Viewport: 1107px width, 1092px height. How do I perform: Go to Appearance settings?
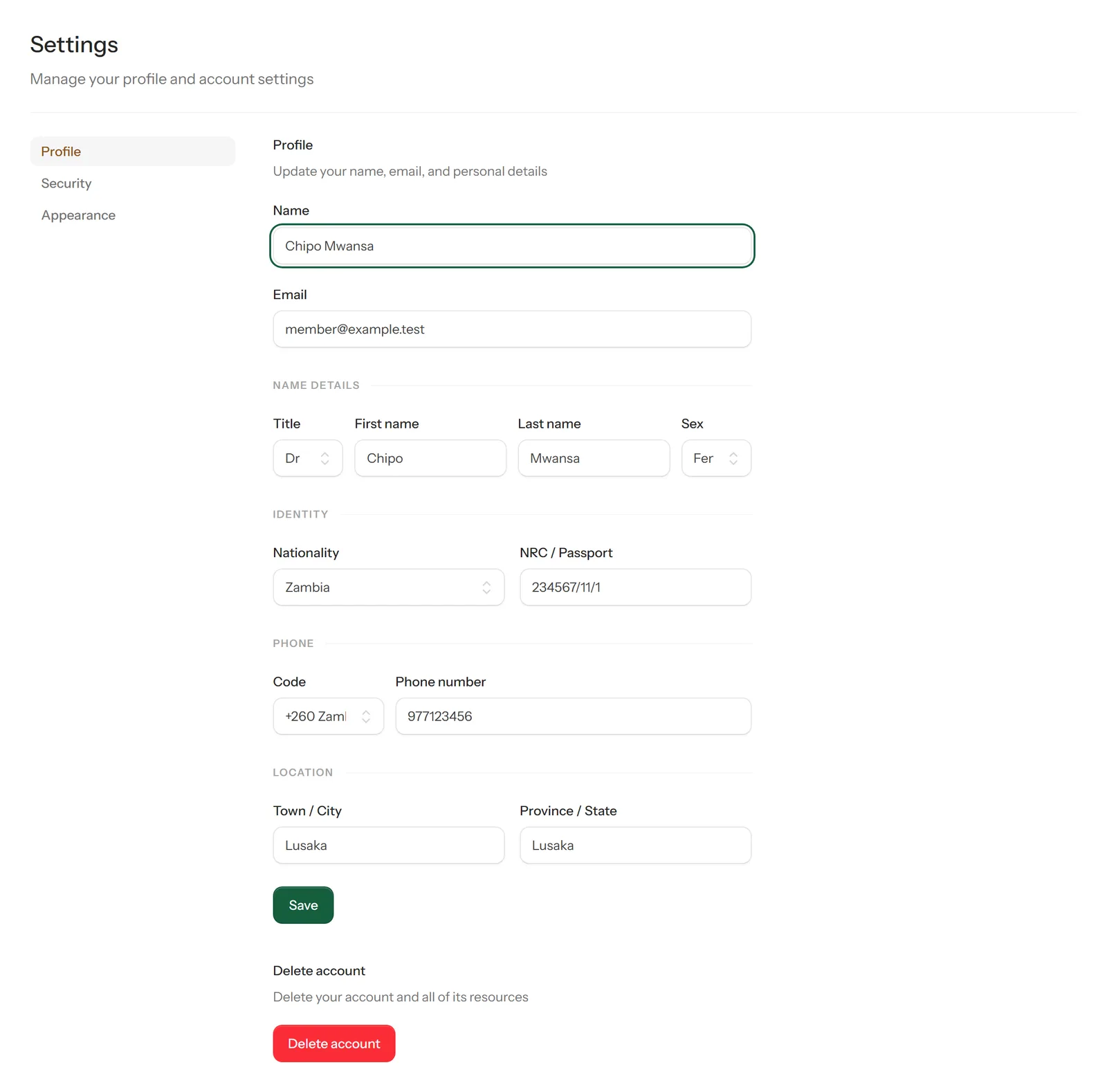132,215
